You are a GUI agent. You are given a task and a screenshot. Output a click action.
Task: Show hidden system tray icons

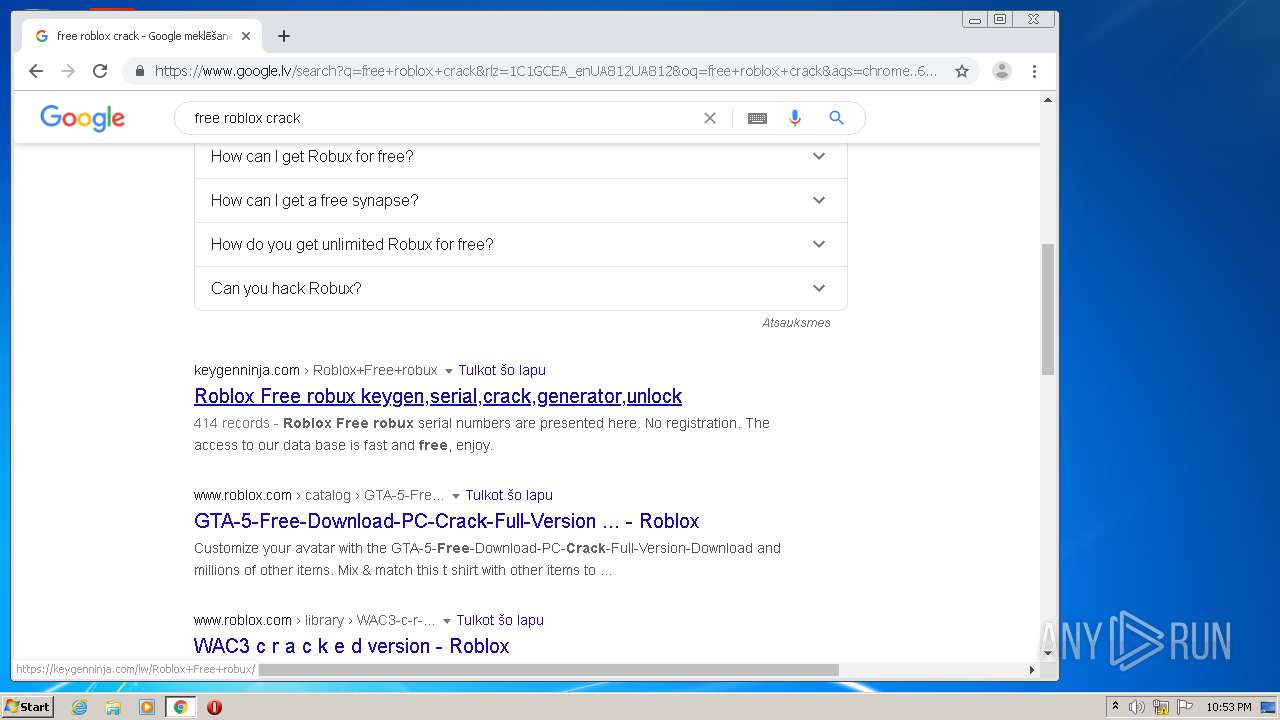point(1115,707)
